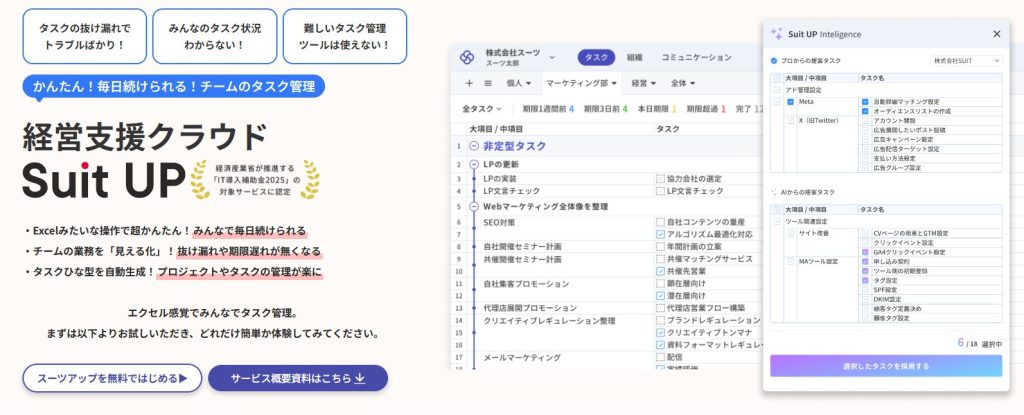This screenshot has height=415, width=1024.
Task: Click スーツアップを無料ではじめる button
Action: pos(112,378)
